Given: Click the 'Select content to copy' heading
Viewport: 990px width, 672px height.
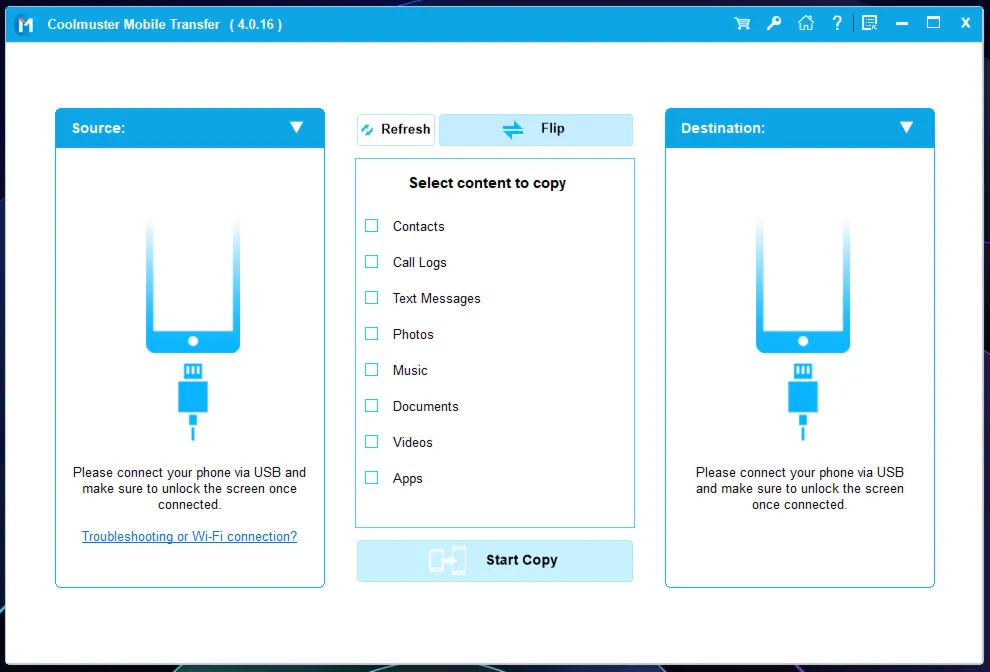Looking at the screenshot, I should coord(487,183).
